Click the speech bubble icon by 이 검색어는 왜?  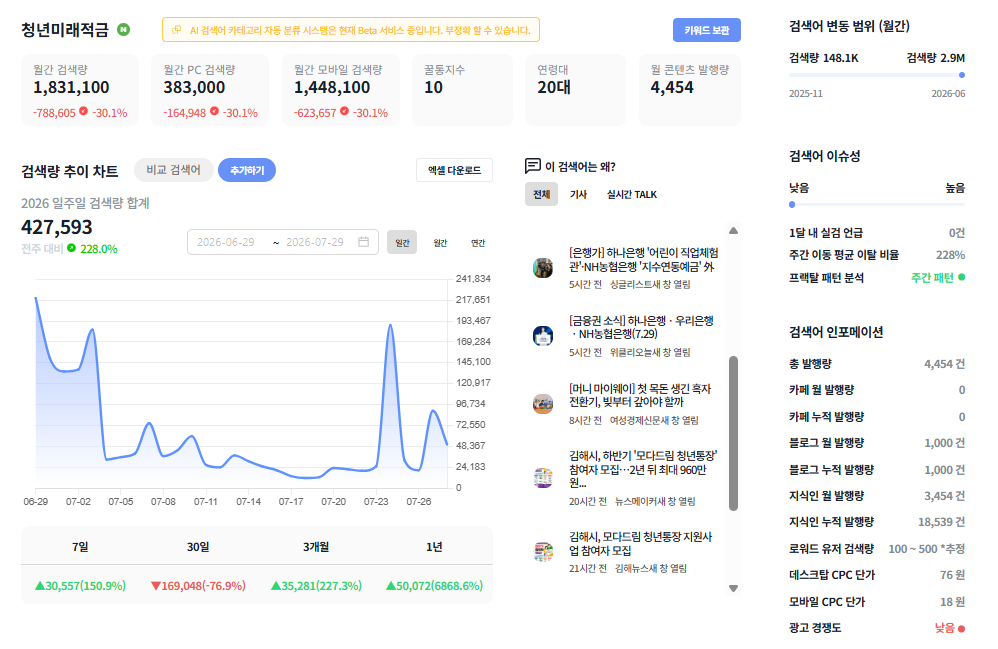tap(533, 166)
